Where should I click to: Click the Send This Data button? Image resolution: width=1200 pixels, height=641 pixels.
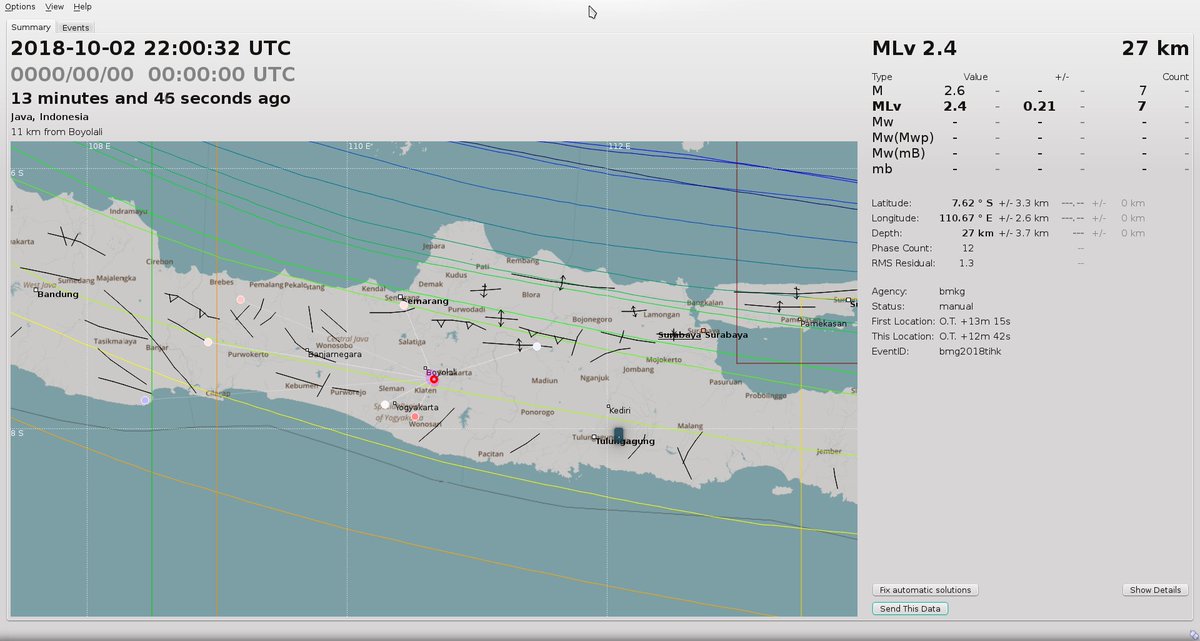point(910,608)
